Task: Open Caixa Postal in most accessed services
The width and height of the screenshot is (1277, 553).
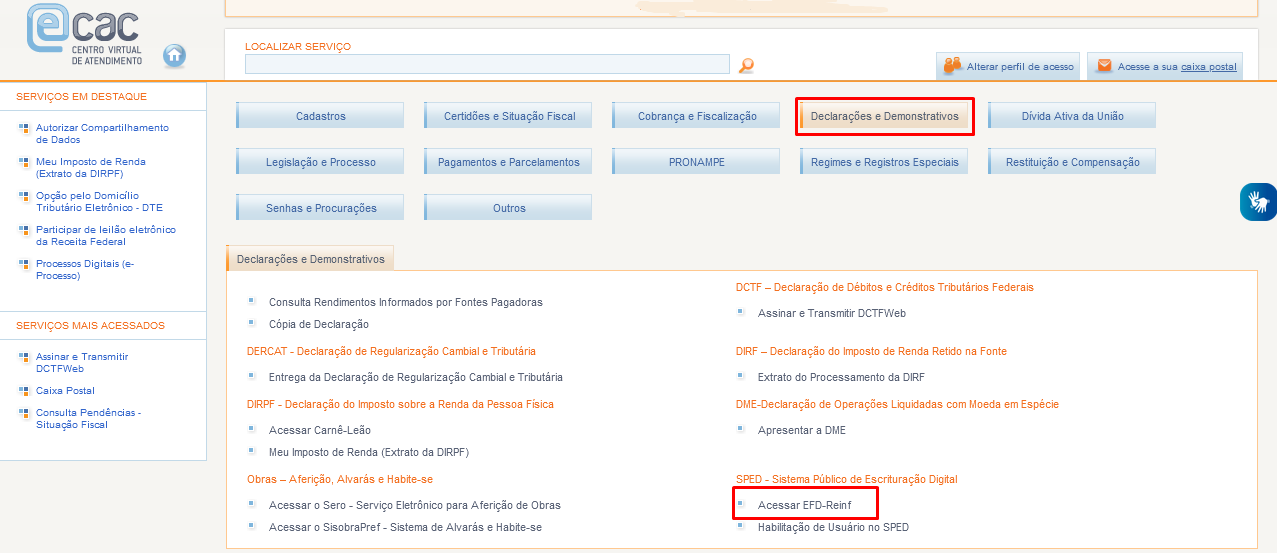Action: click(65, 391)
